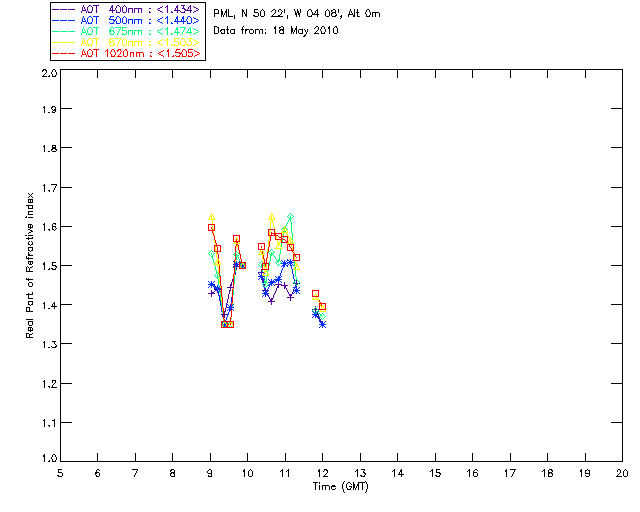Click the x-axis tick label 19
Image resolution: width=640 pixels, height=512 pixels.
click(585, 473)
